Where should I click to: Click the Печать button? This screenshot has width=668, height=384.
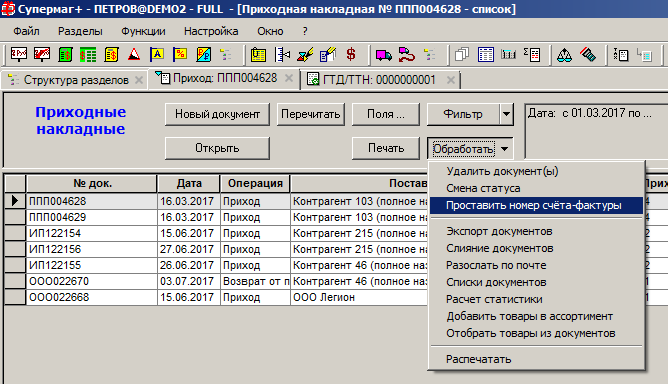click(x=386, y=148)
